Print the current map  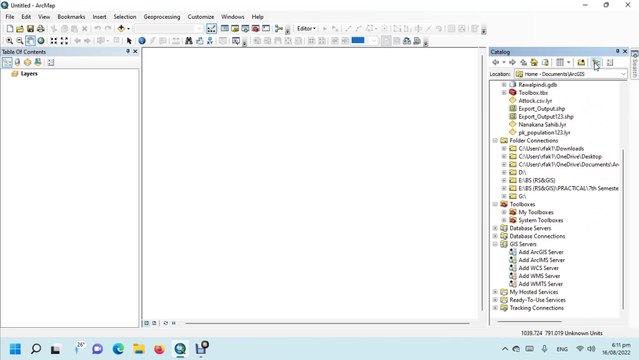(41, 29)
